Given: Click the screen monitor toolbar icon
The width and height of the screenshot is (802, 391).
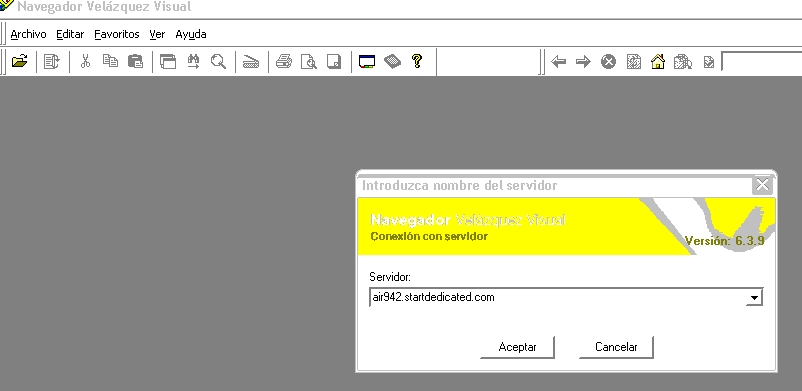Looking at the screenshot, I should pos(367,61).
